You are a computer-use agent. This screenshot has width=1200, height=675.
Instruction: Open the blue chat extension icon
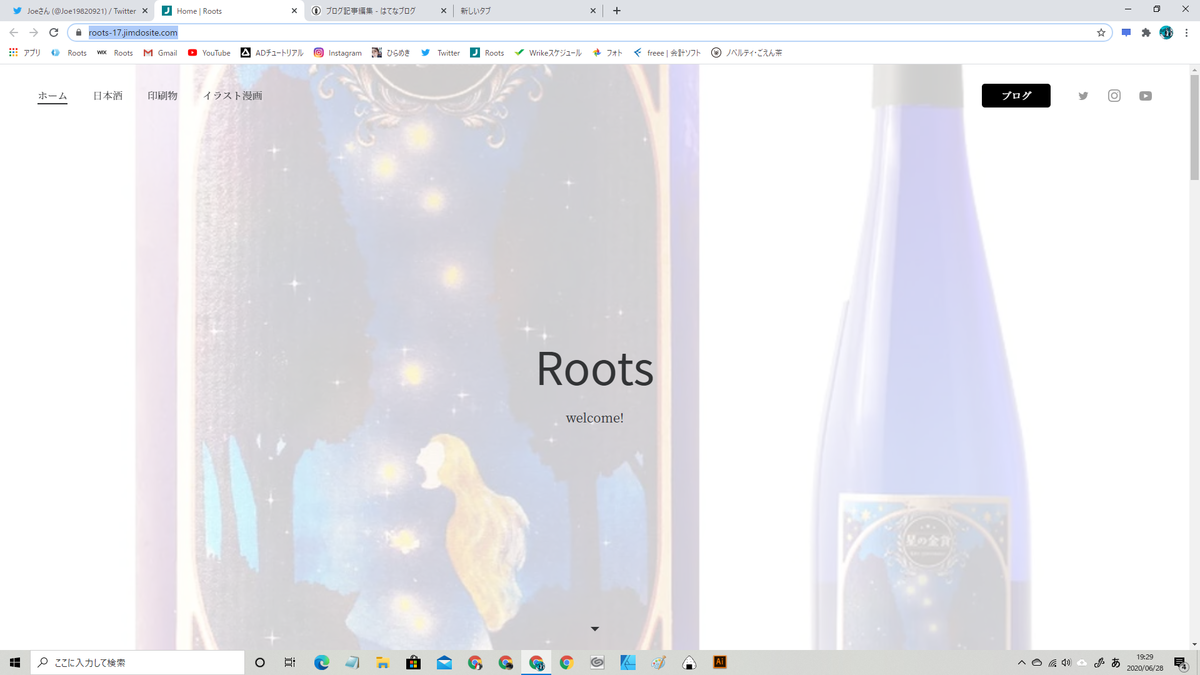coord(1126,32)
